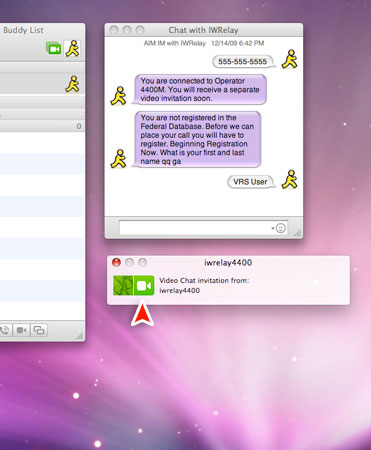The height and width of the screenshot is (450, 371).
Task: Accept video chat via green camera icon
Action: [144, 285]
